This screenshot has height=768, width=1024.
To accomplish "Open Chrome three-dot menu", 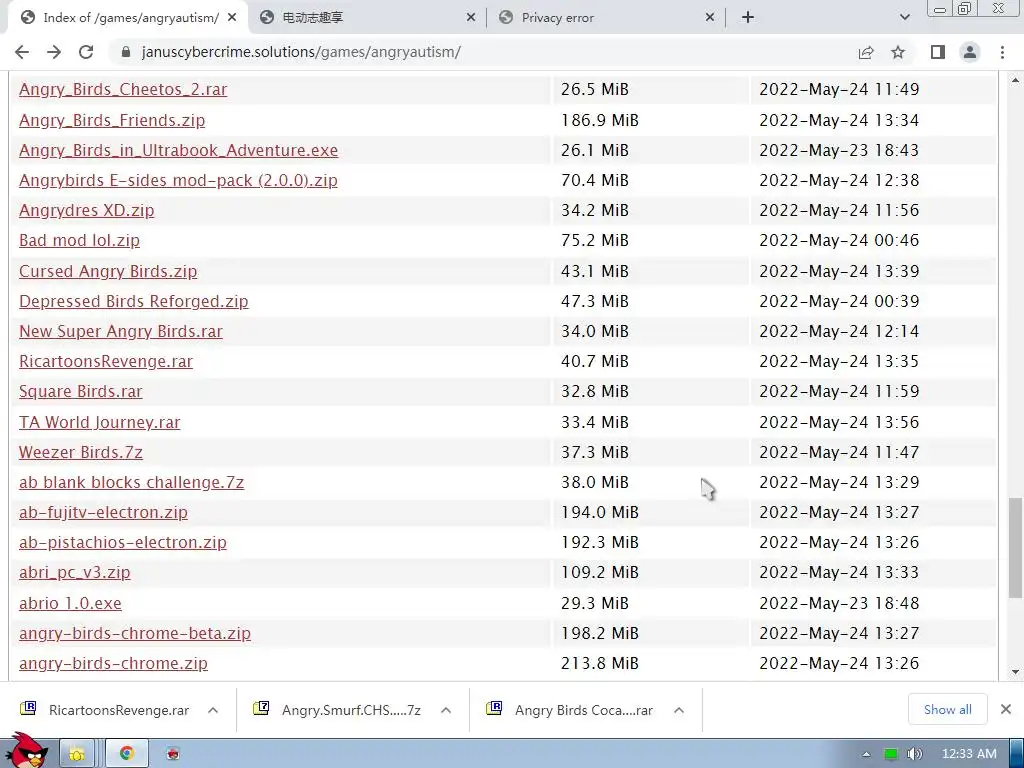I will 1002,52.
